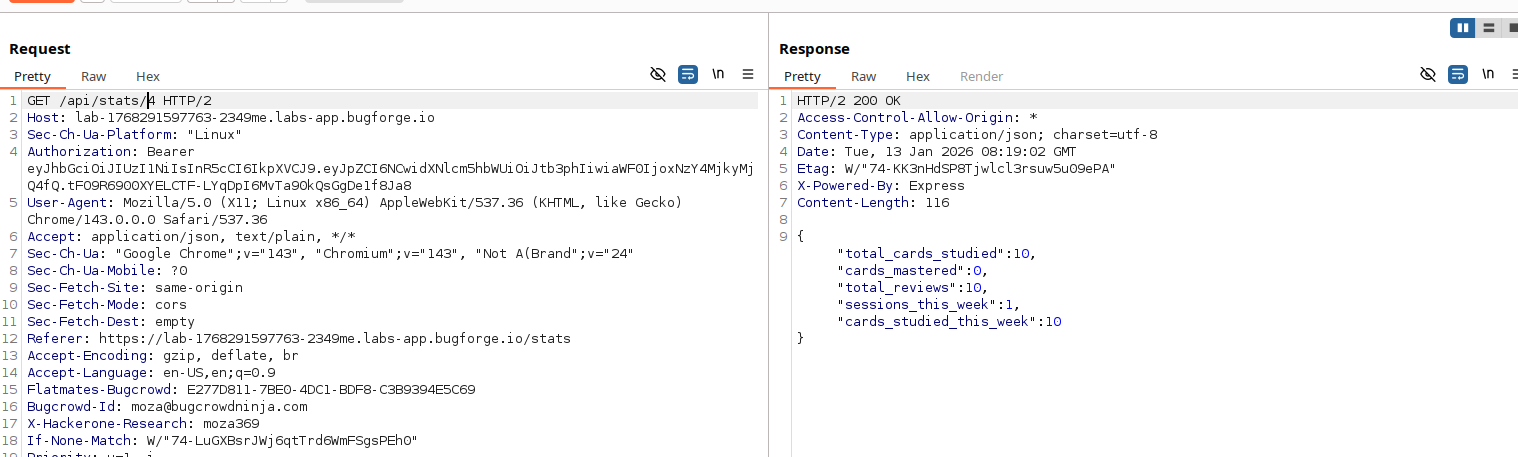Viewport: 1518px width, 457px height.
Task: Click the Sec-Fetch-Mode cors header line
Action: [x=107, y=305]
